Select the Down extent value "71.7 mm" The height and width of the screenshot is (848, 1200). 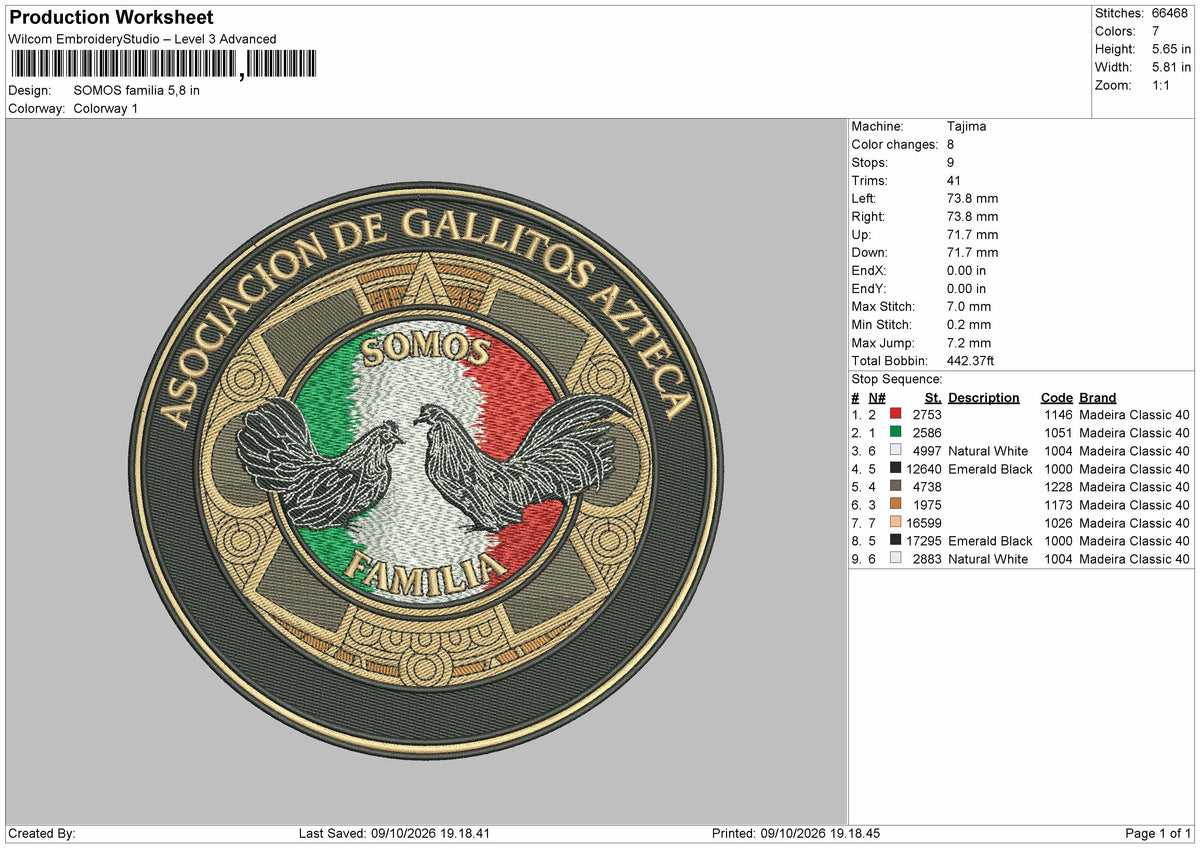point(972,253)
